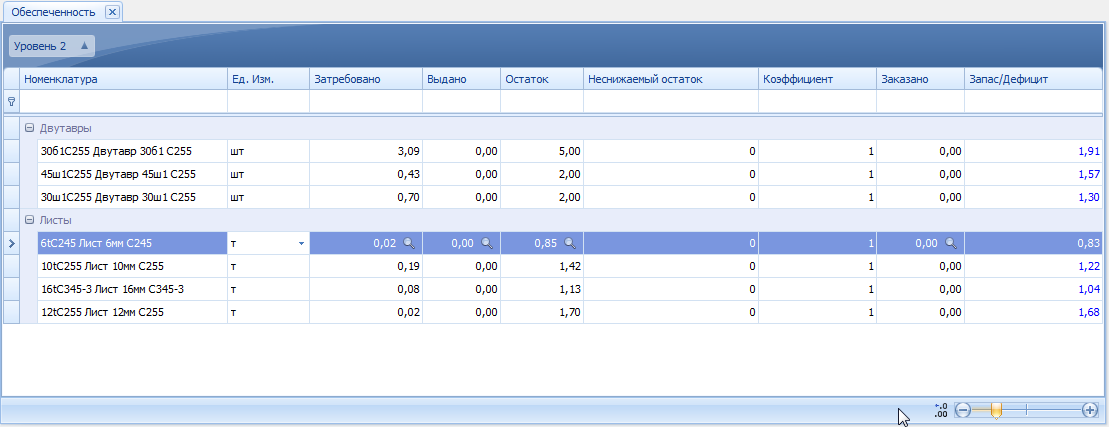1109x427 pixels.
Task: Click the Номенклатура filter input field
Action: pyautogui.click(x=124, y=101)
